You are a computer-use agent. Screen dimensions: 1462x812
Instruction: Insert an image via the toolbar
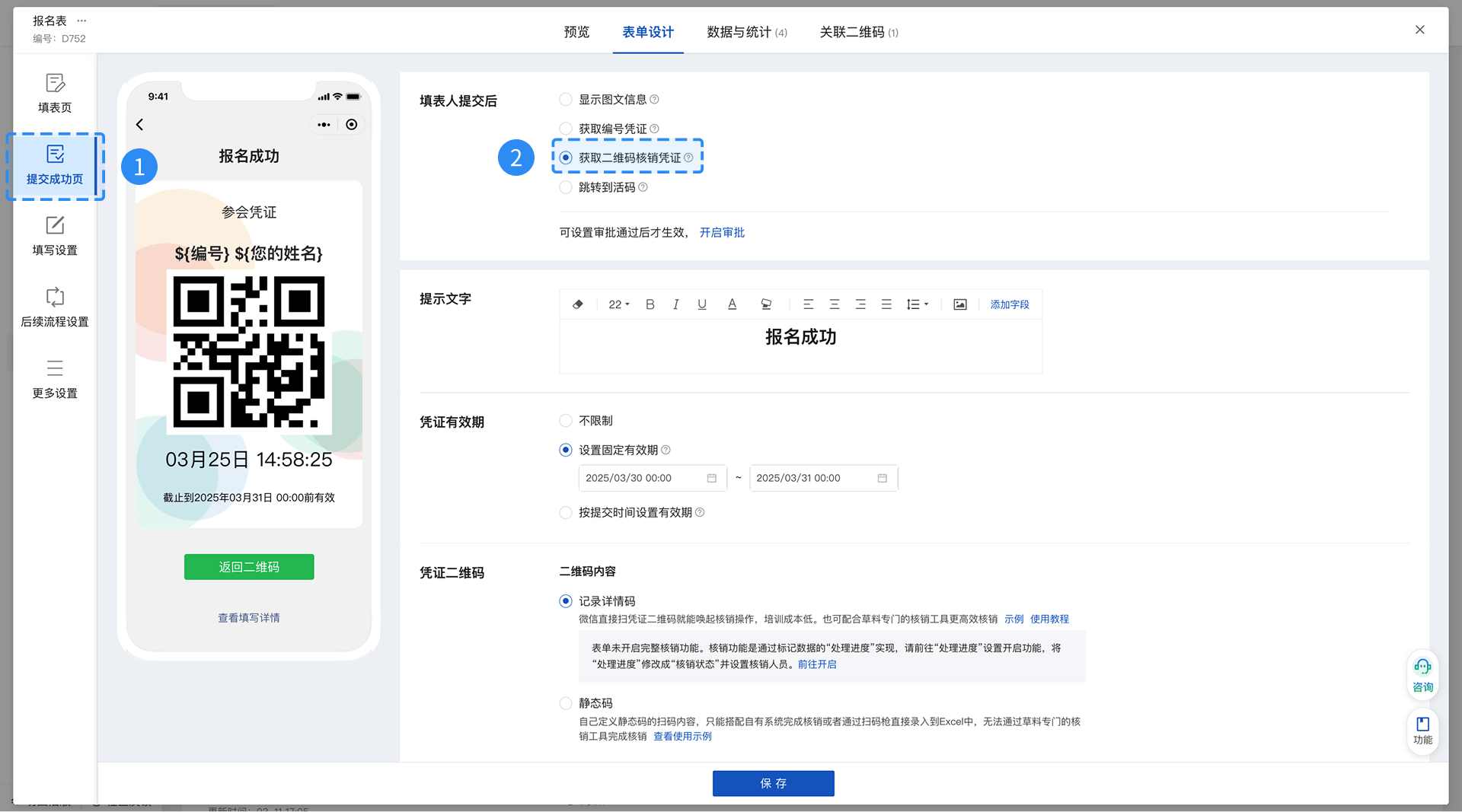pyautogui.click(x=959, y=304)
